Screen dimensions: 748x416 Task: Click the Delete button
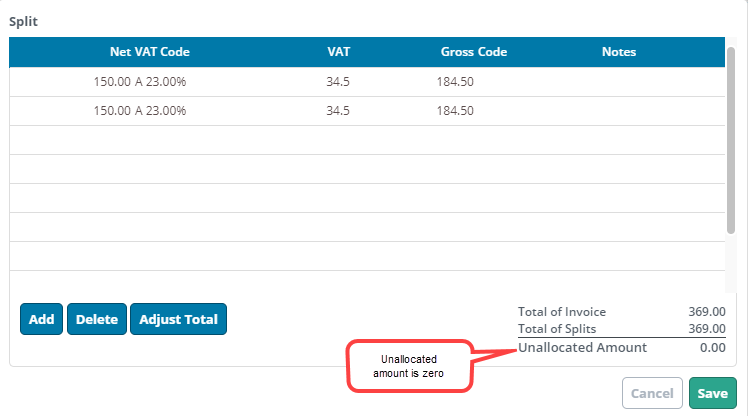[x=97, y=319]
